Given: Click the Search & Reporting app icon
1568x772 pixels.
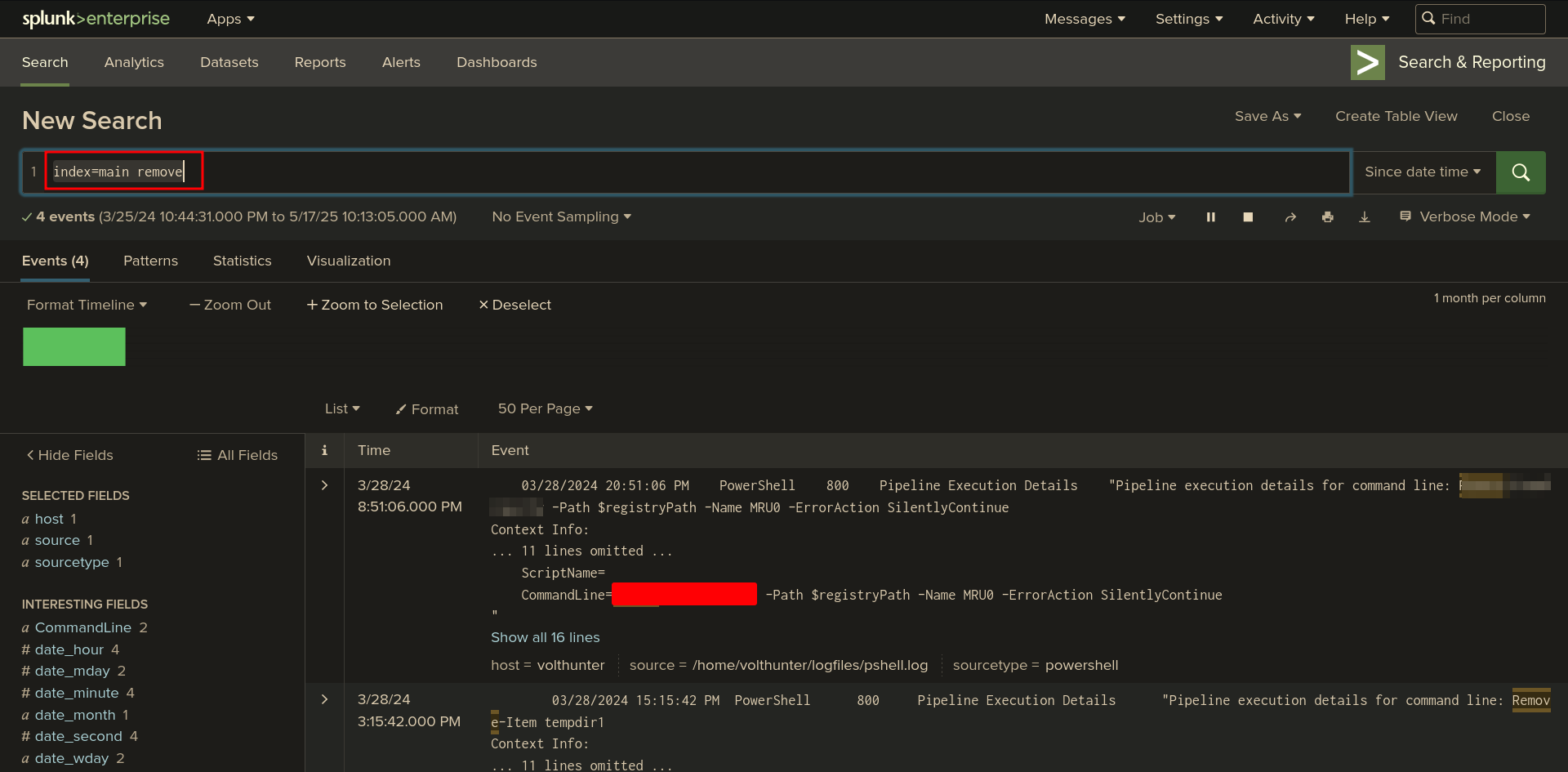Looking at the screenshot, I should (x=1367, y=63).
